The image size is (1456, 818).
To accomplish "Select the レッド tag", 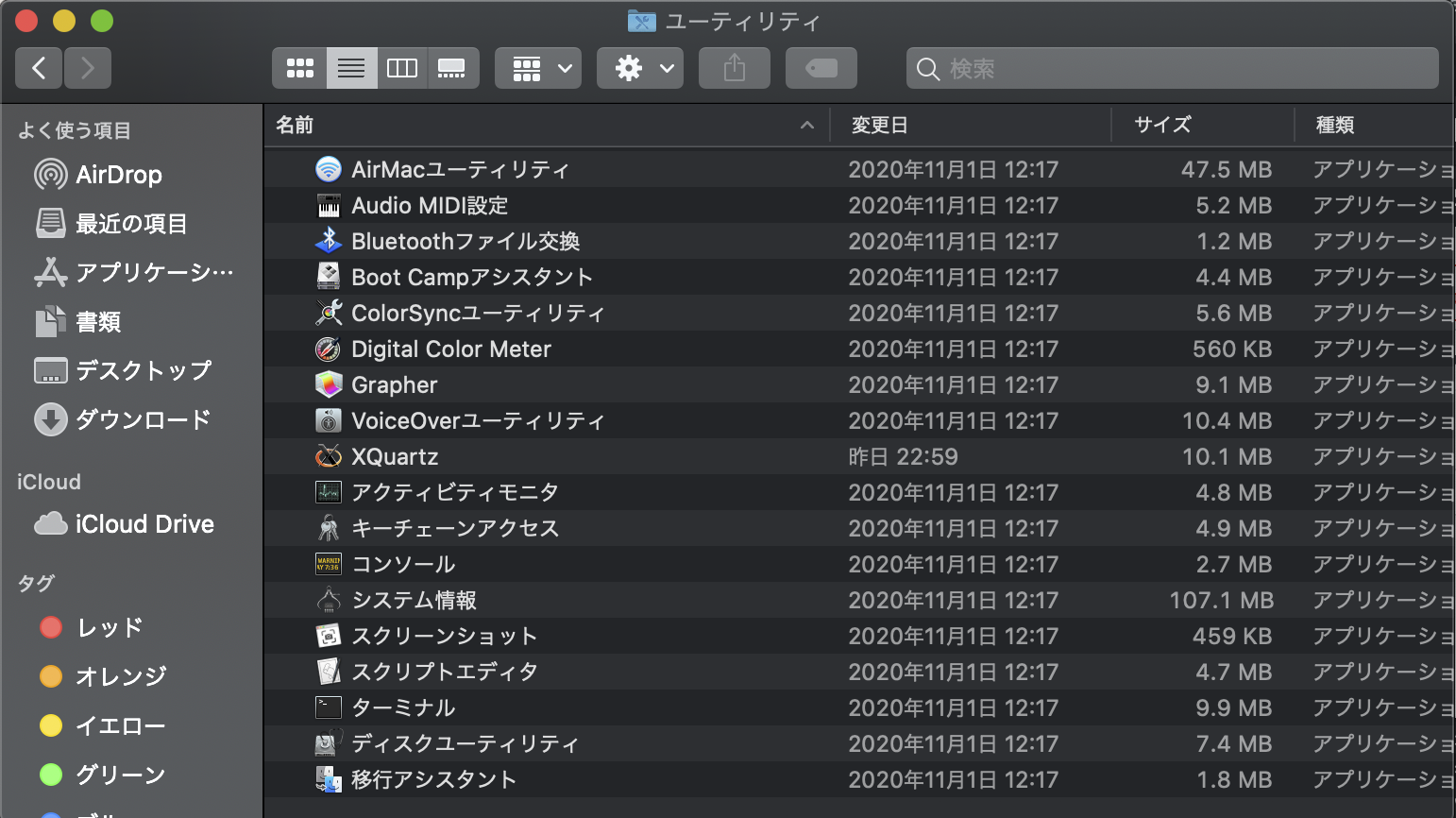I will [x=93, y=627].
